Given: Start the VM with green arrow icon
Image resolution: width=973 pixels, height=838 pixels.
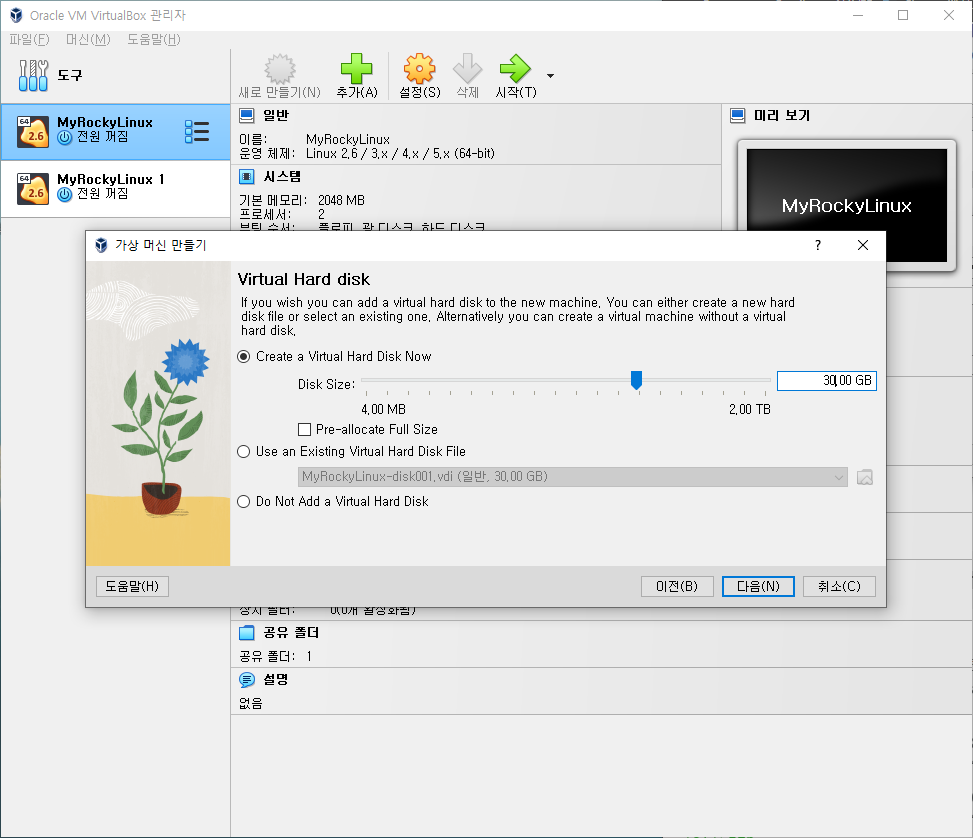Looking at the screenshot, I should 515,69.
